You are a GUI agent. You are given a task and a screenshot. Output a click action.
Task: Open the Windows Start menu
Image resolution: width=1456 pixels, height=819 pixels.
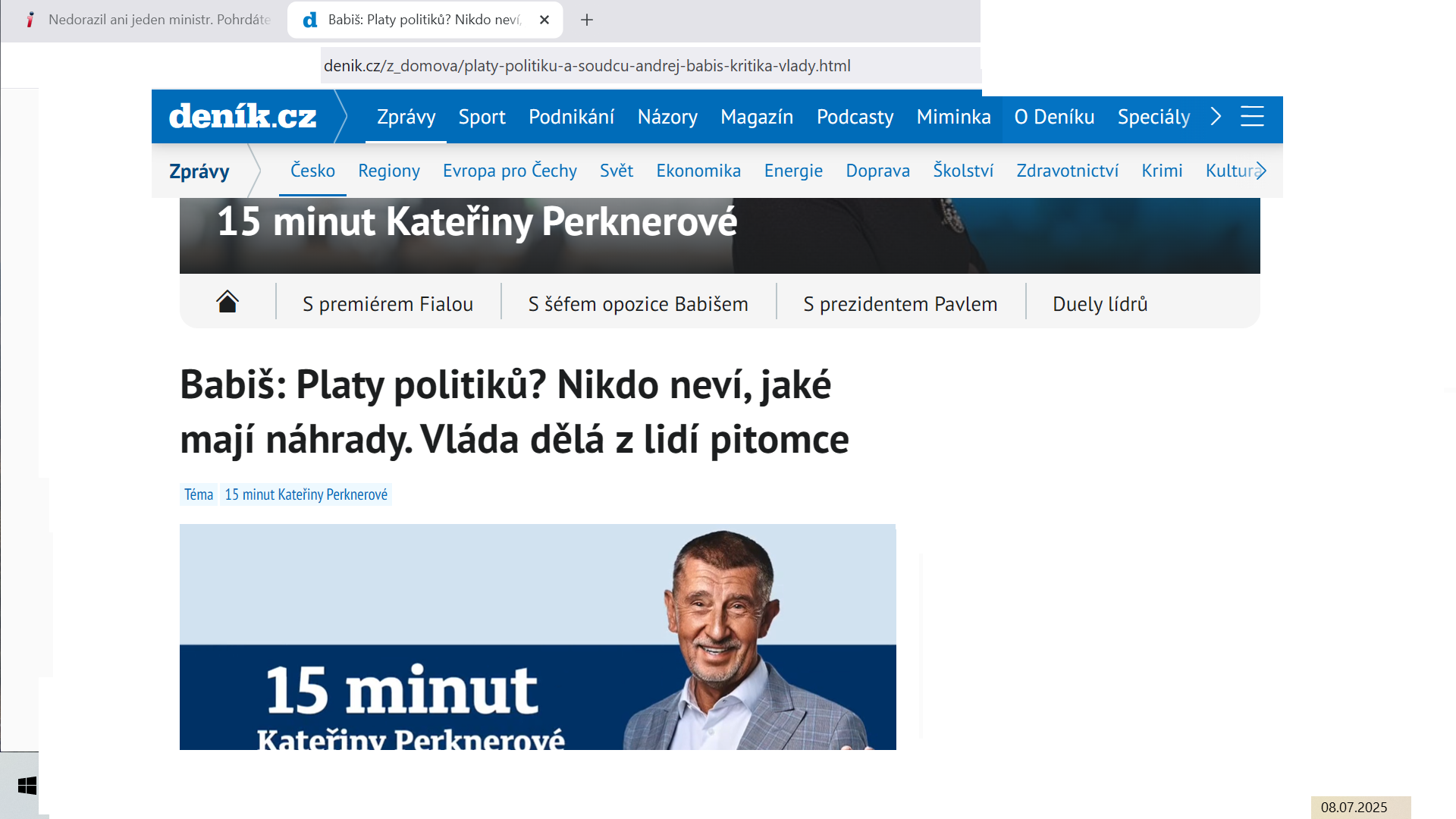click(x=27, y=786)
